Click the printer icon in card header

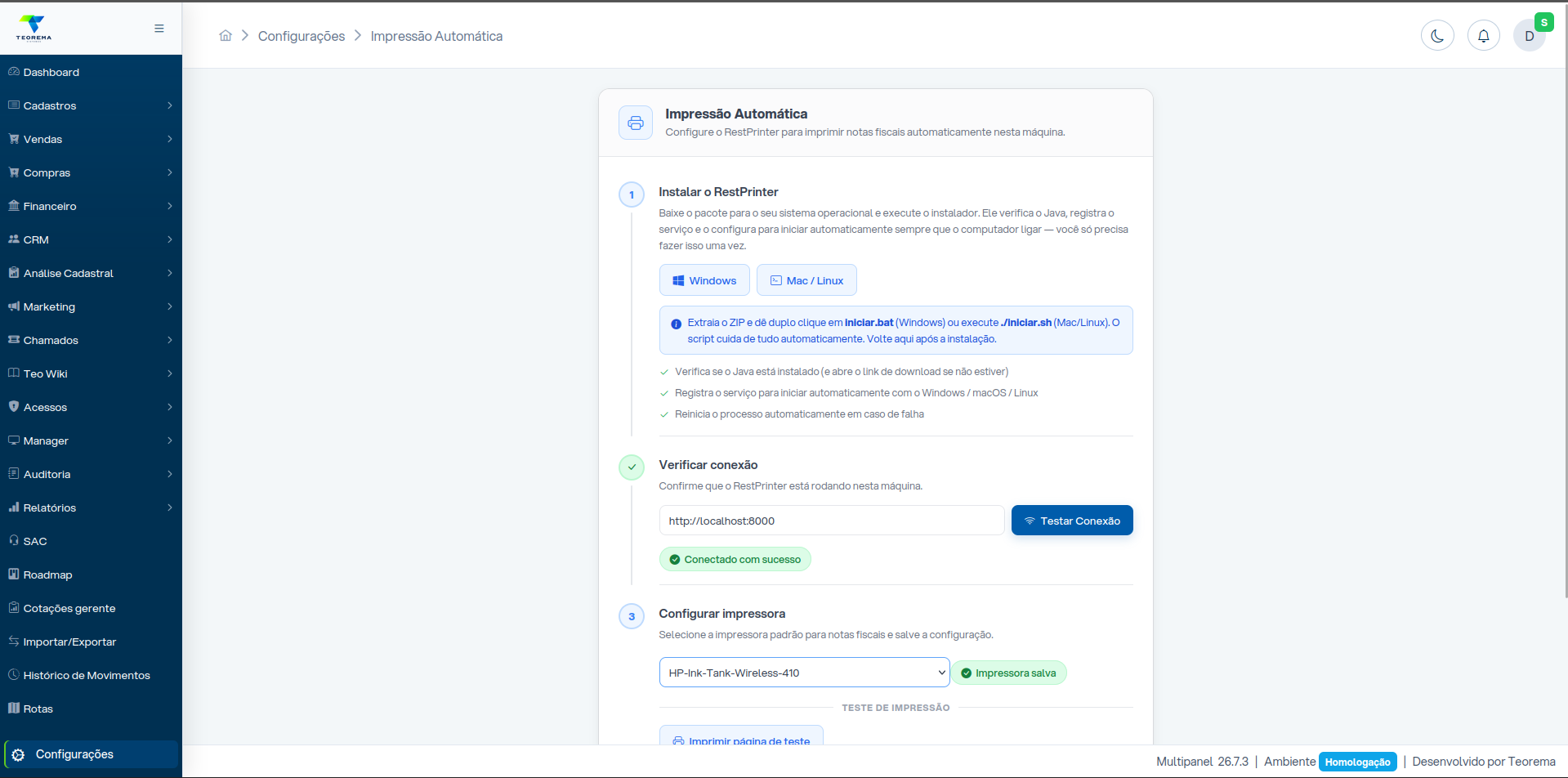pos(636,123)
